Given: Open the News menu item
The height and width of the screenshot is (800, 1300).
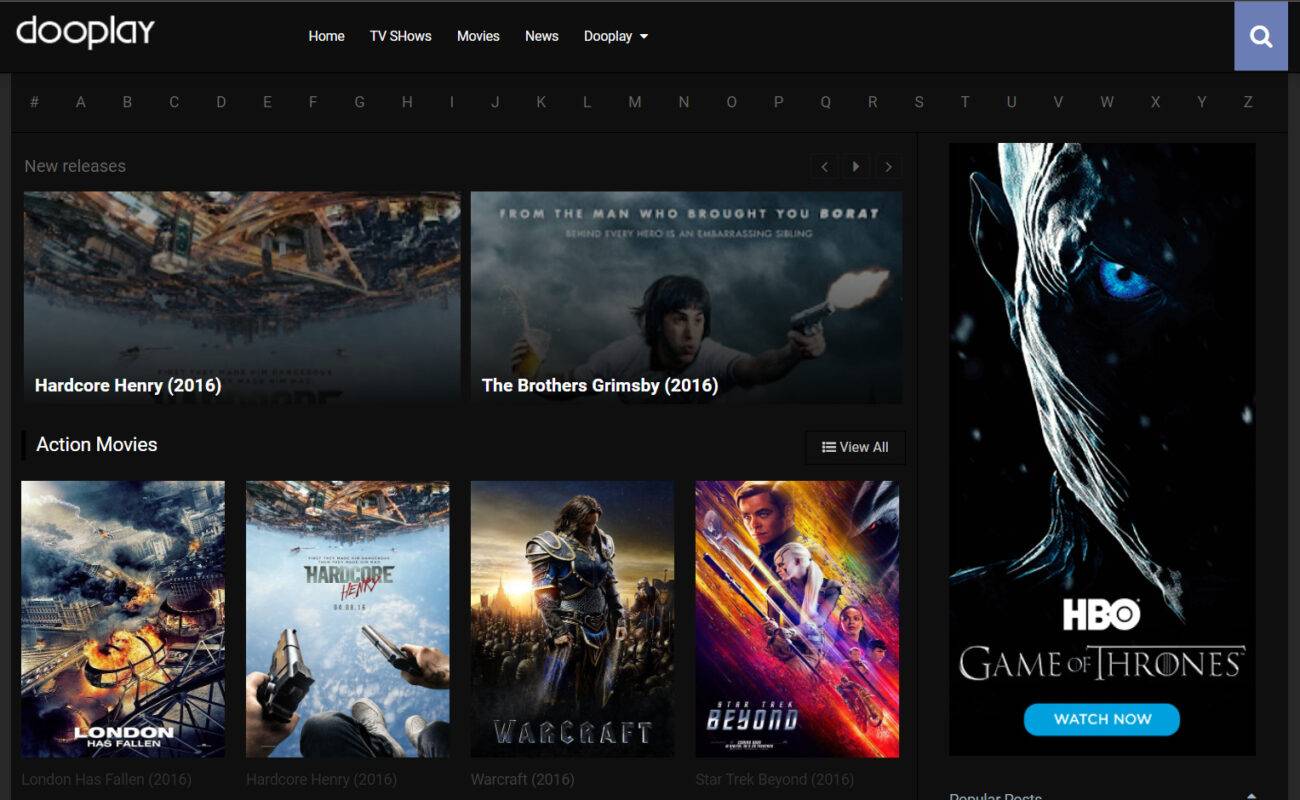Looking at the screenshot, I should (542, 36).
